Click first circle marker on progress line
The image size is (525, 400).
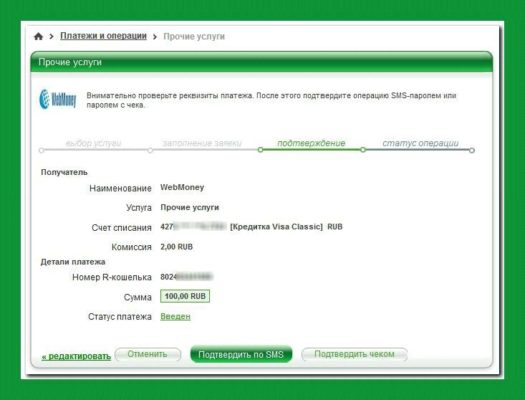point(42,150)
